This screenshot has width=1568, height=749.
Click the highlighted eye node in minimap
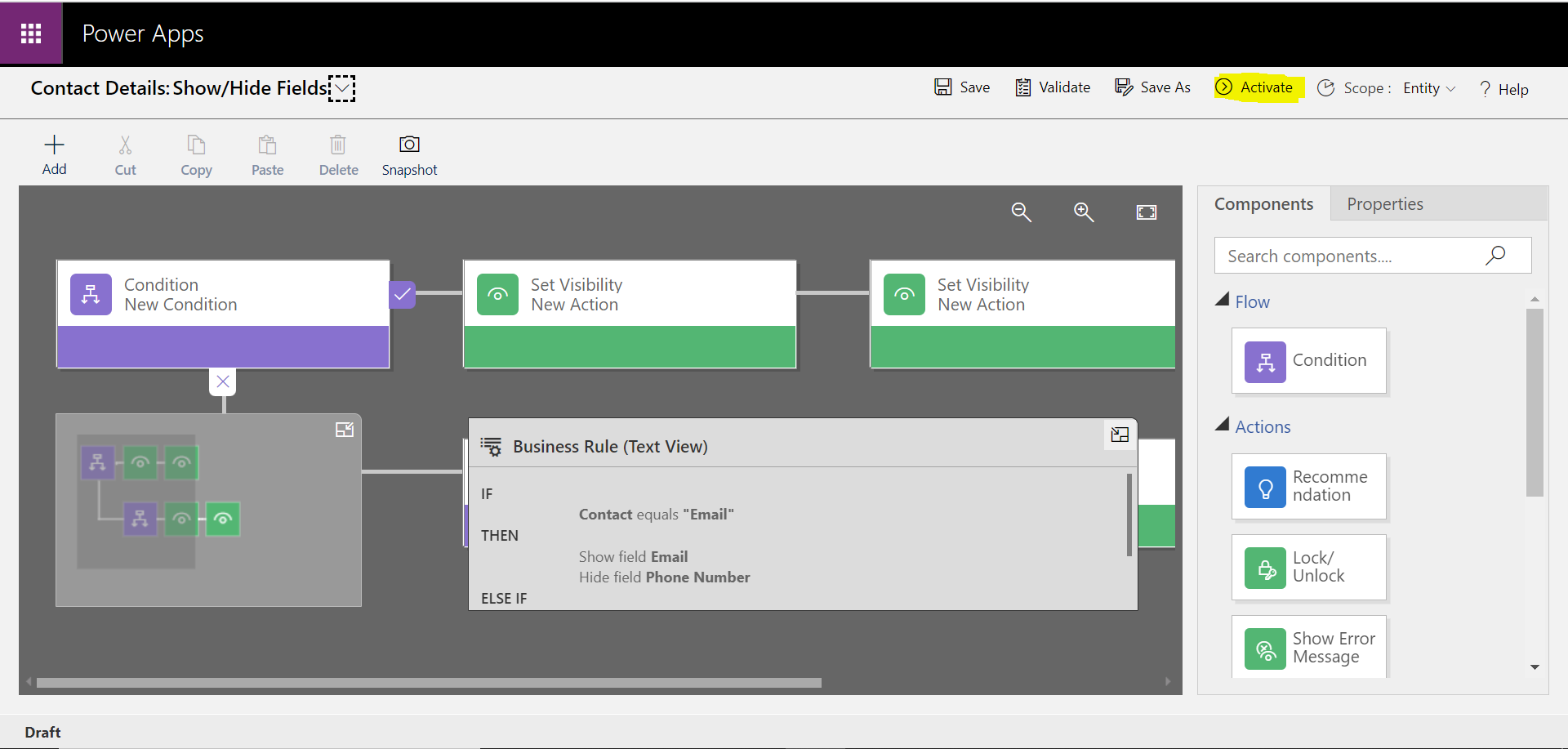coord(223,519)
